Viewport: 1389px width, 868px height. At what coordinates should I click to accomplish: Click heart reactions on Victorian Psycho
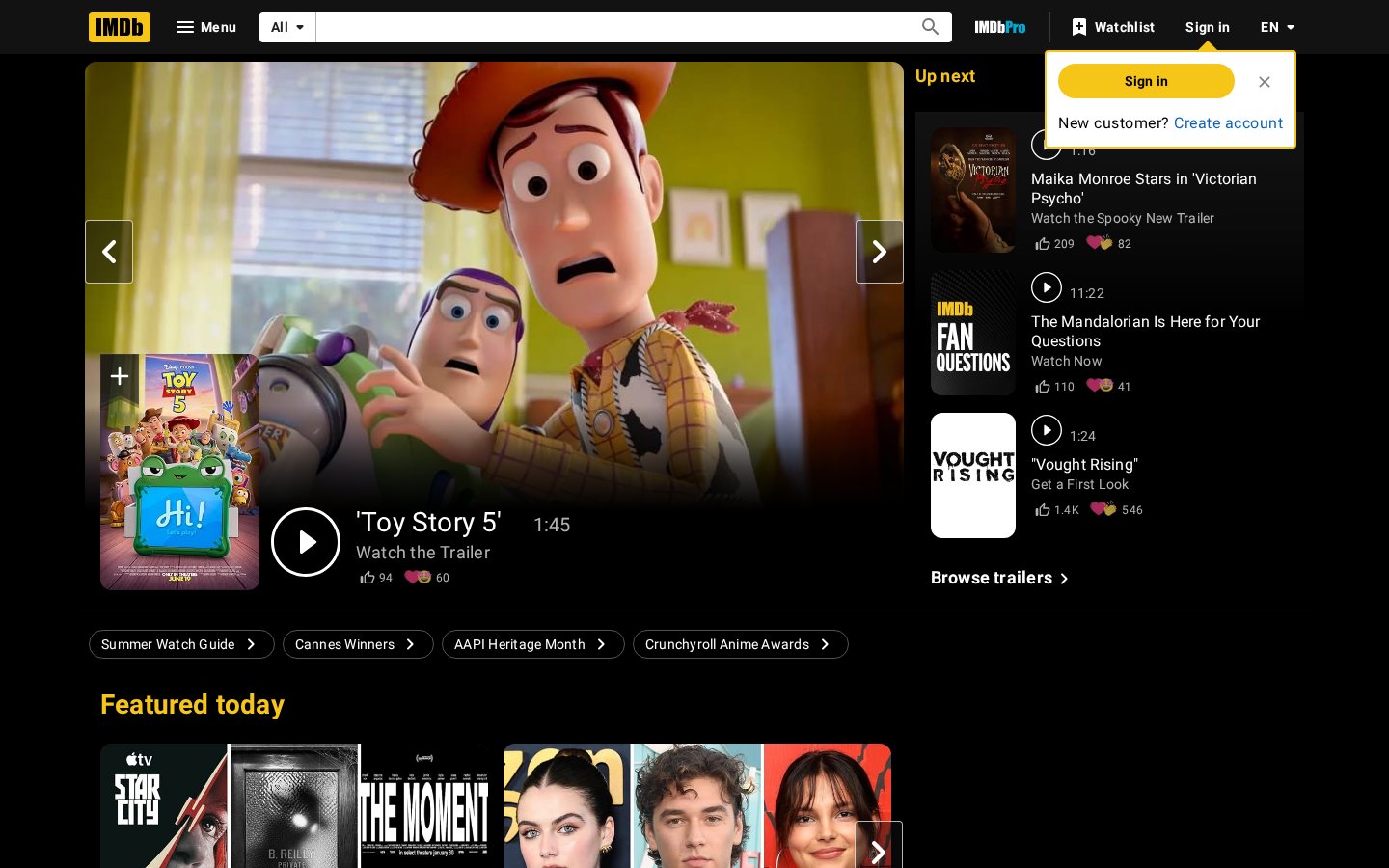[x=1109, y=244]
